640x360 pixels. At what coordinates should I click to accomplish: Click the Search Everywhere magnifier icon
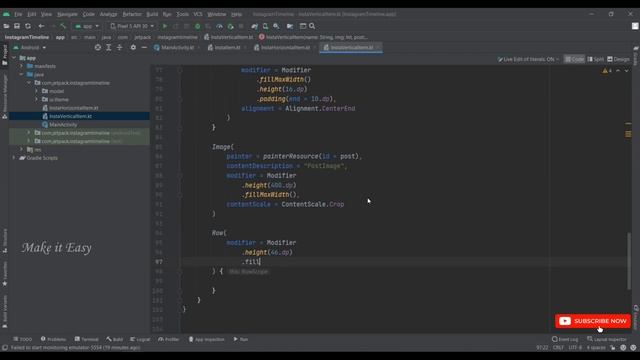312,26
